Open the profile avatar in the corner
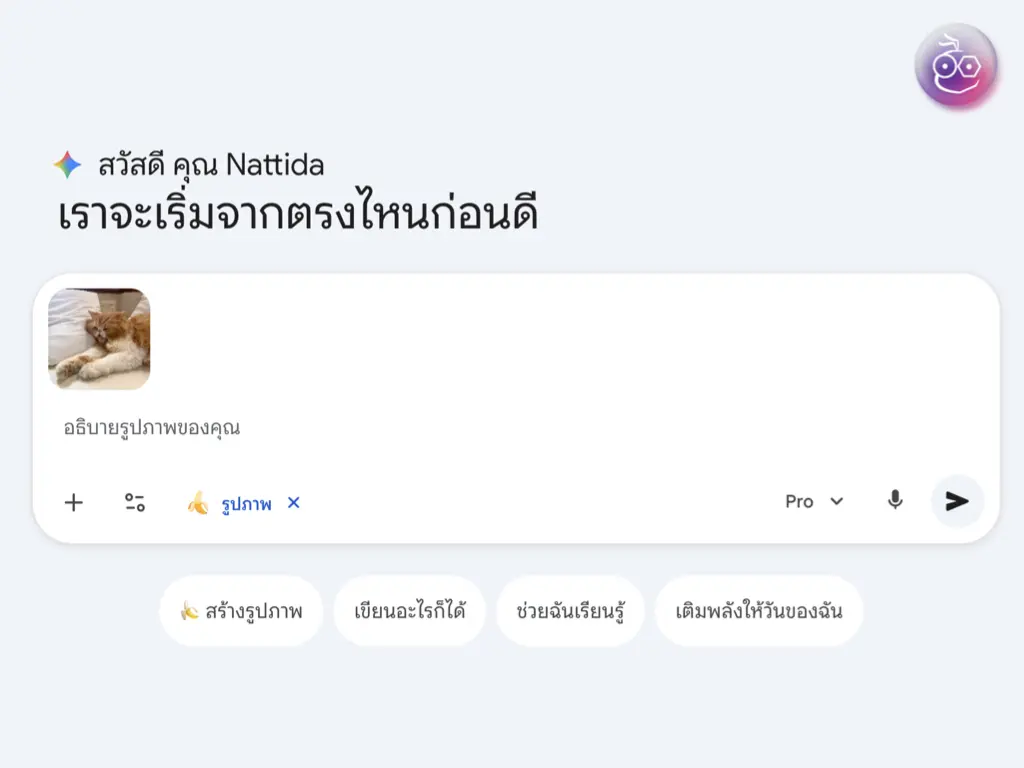The width and height of the screenshot is (1024, 768). click(956, 65)
